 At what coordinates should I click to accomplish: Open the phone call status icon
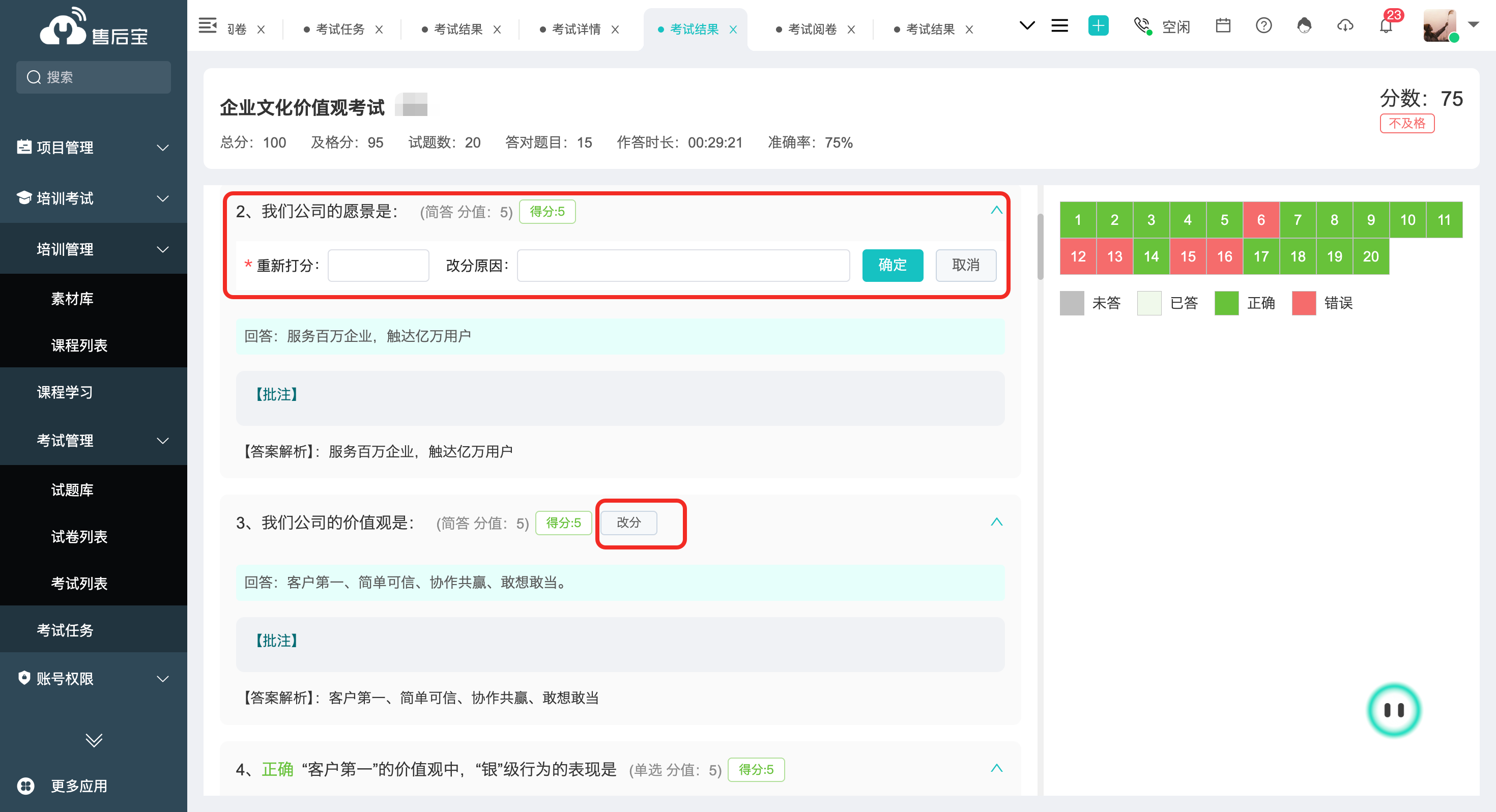pyautogui.click(x=1142, y=26)
